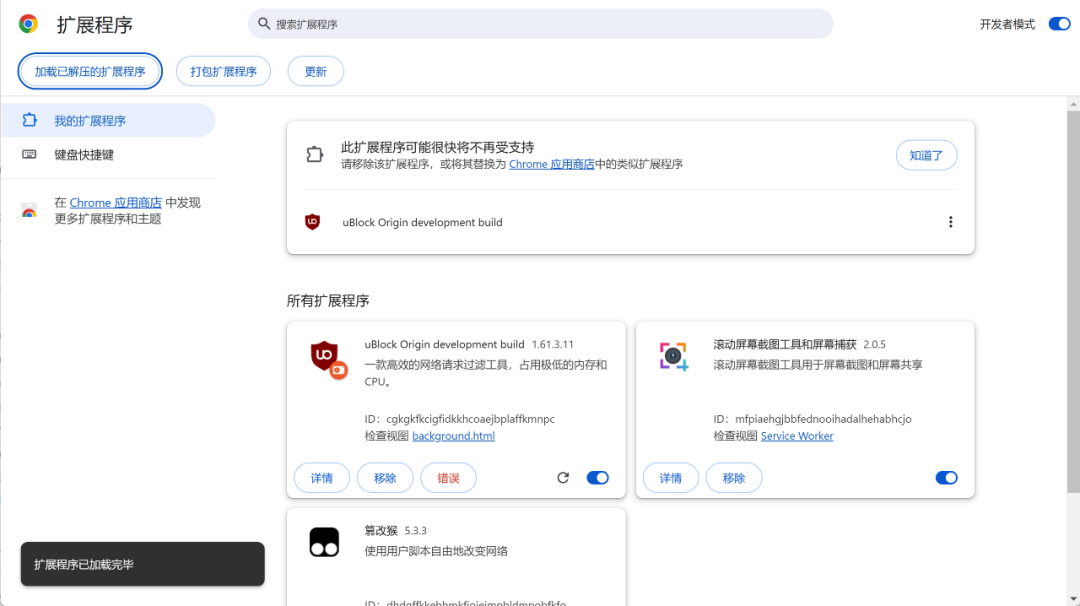
Task: Reload uBlock Origin development build
Action: (x=563, y=478)
